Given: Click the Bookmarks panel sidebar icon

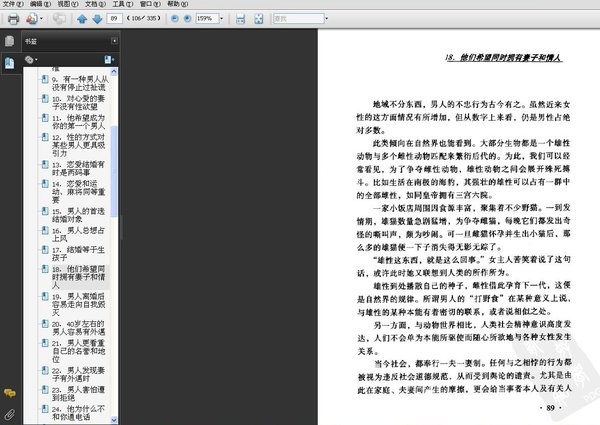Looking at the screenshot, I should pos(9,63).
